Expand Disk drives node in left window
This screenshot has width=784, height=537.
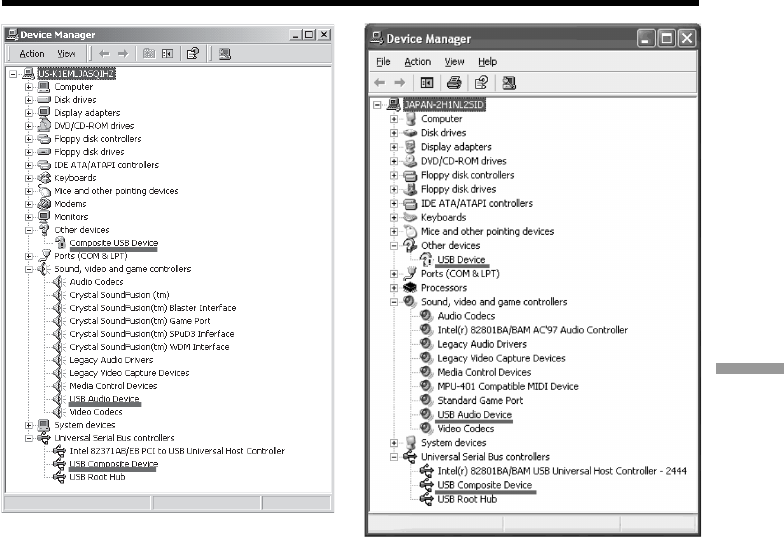(x=29, y=100)
